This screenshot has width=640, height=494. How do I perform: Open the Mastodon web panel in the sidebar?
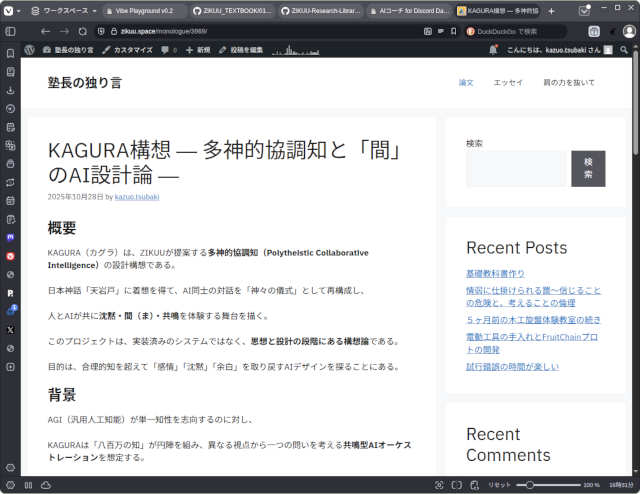[10, 238]
